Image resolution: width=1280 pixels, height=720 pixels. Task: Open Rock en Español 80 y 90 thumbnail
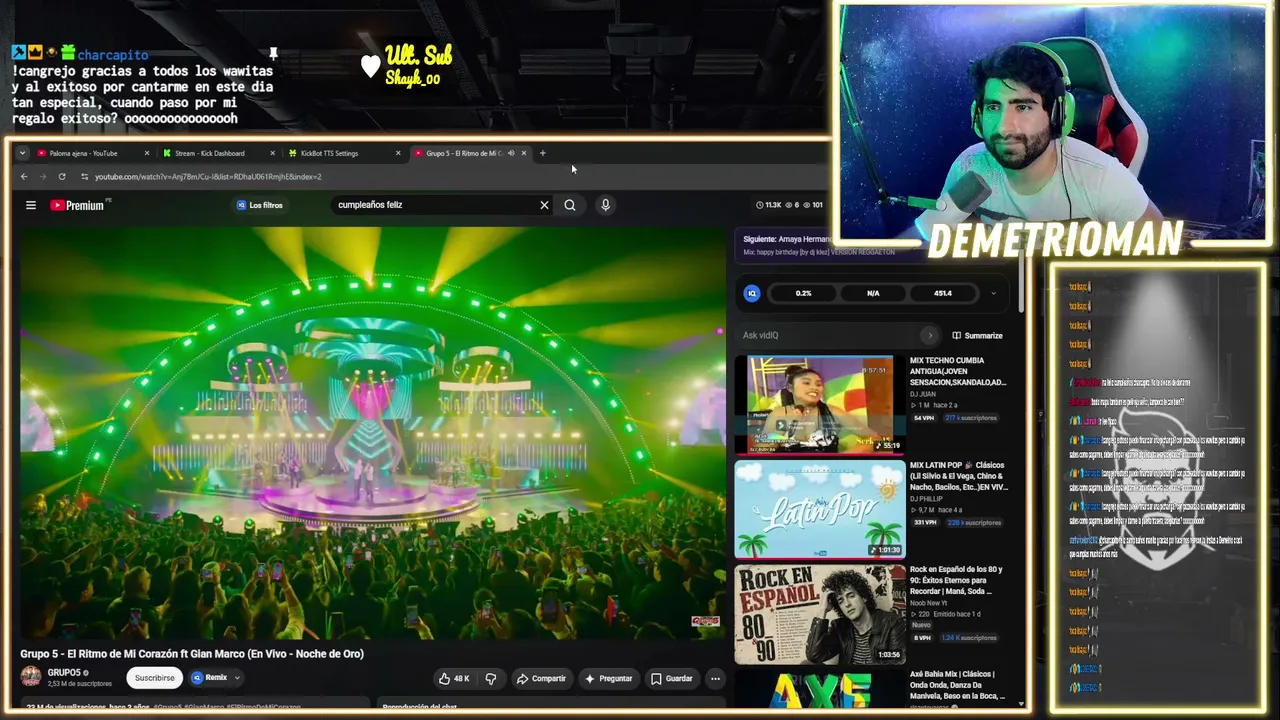[820, 614]
